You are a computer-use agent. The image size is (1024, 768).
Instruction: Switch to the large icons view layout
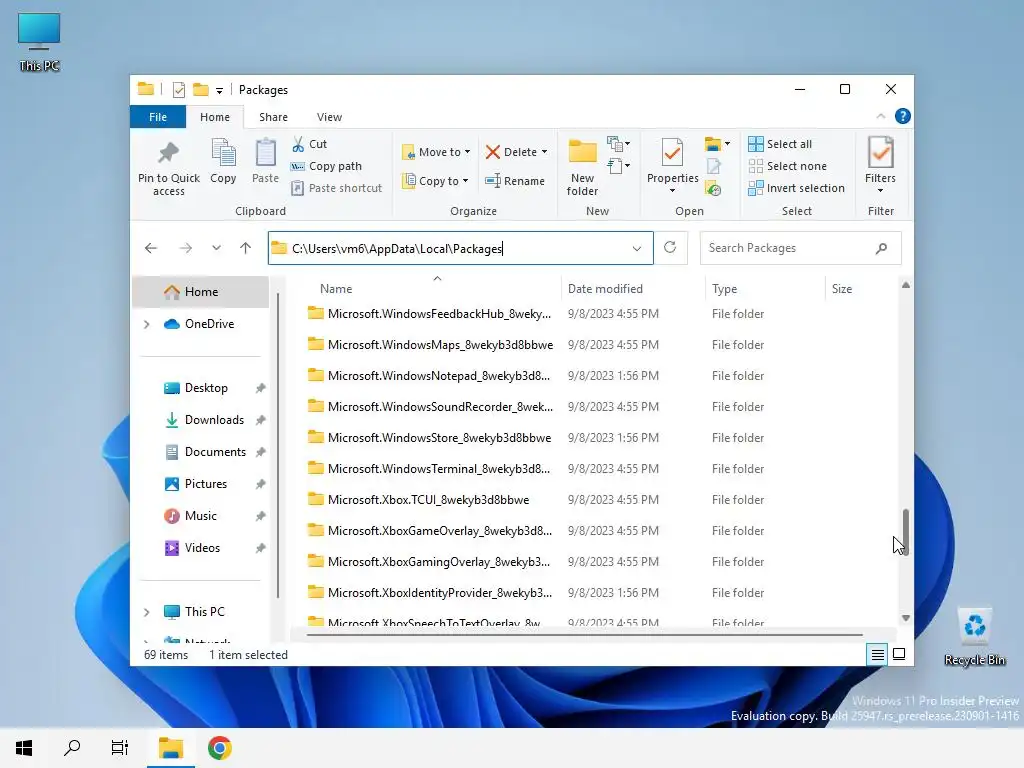pyautogui.click(x=899, y=654)
